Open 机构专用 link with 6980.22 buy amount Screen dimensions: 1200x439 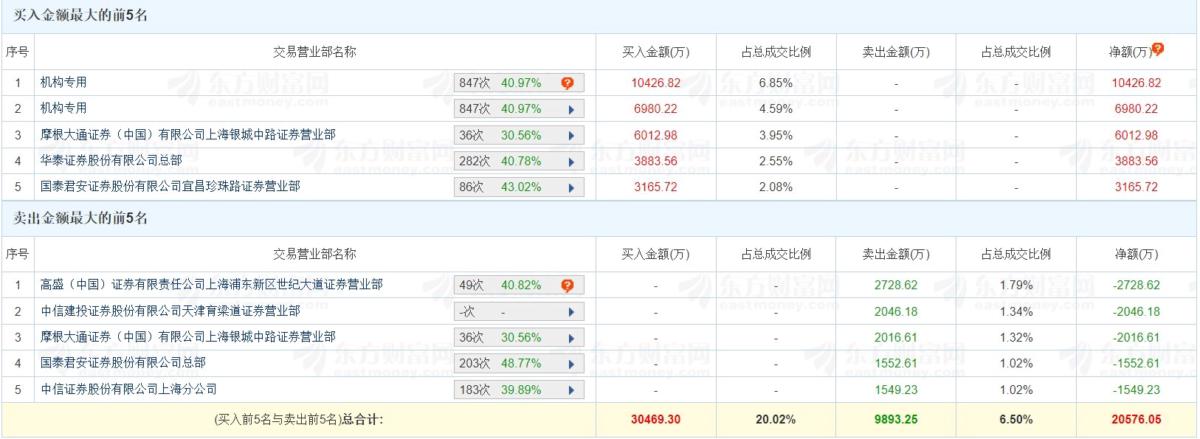[x=64, y=108]
